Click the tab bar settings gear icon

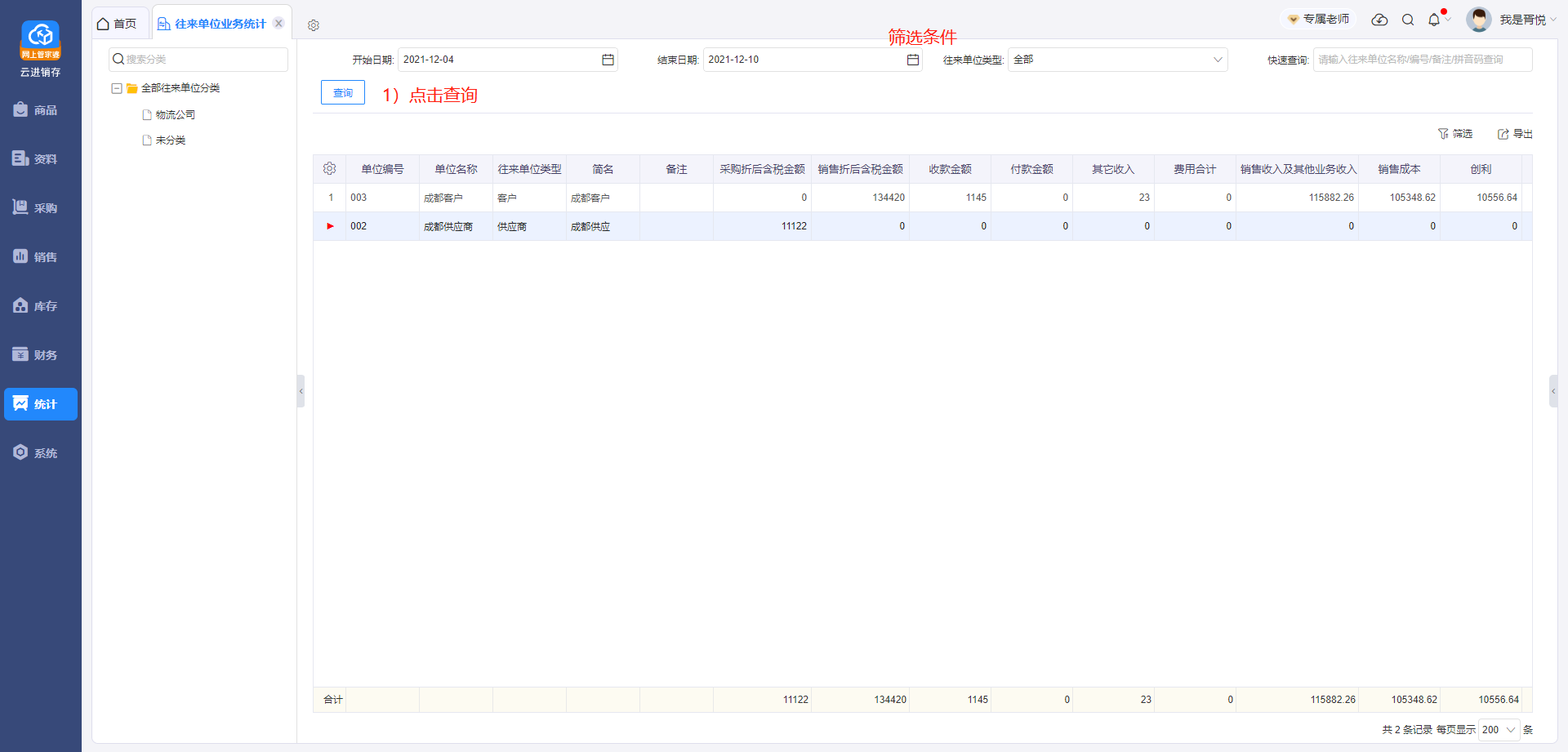[x=314, y=25]
